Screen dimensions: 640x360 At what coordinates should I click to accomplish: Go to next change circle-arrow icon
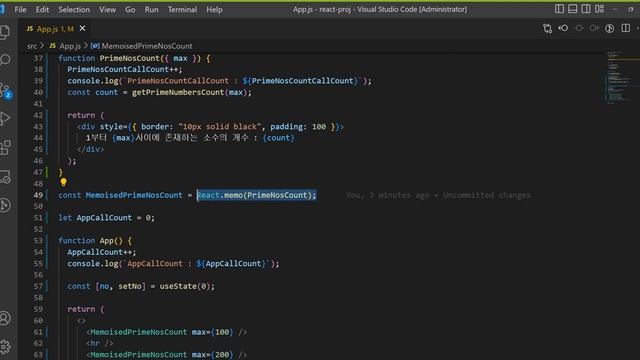click(594, 28)
